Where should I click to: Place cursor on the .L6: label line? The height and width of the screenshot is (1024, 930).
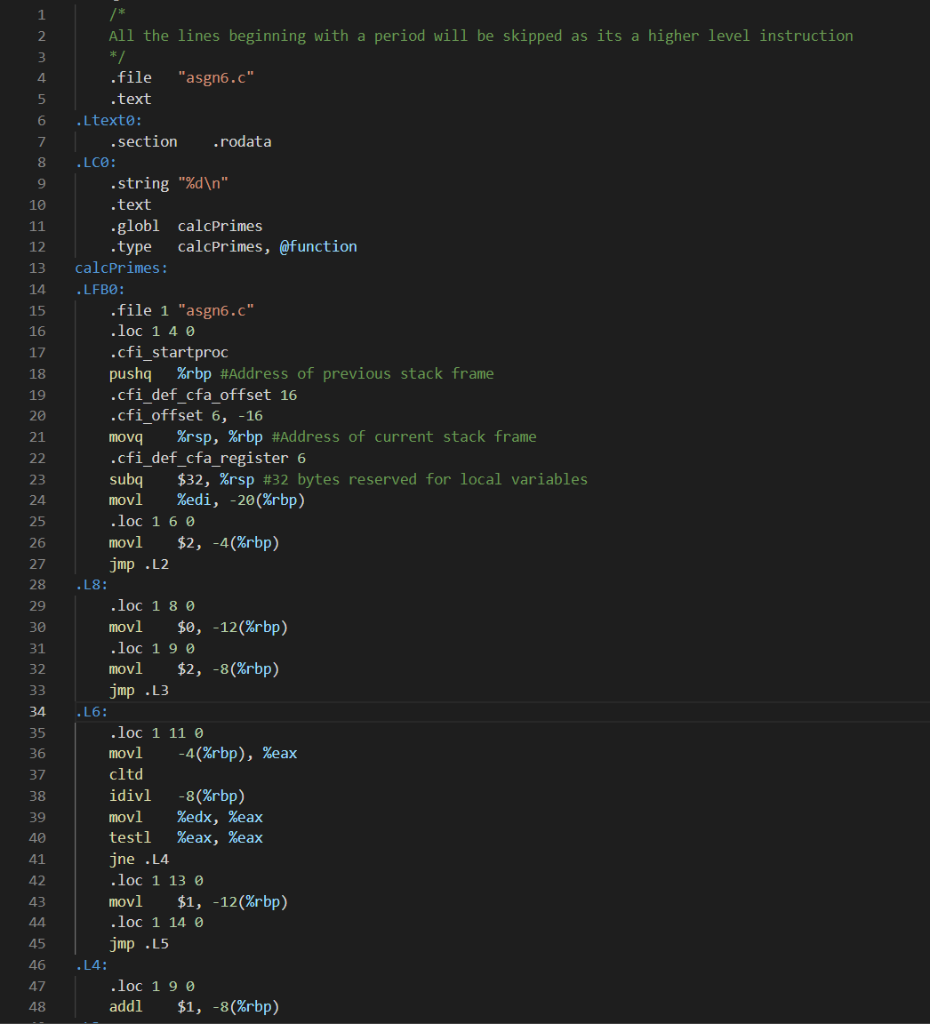90,711
